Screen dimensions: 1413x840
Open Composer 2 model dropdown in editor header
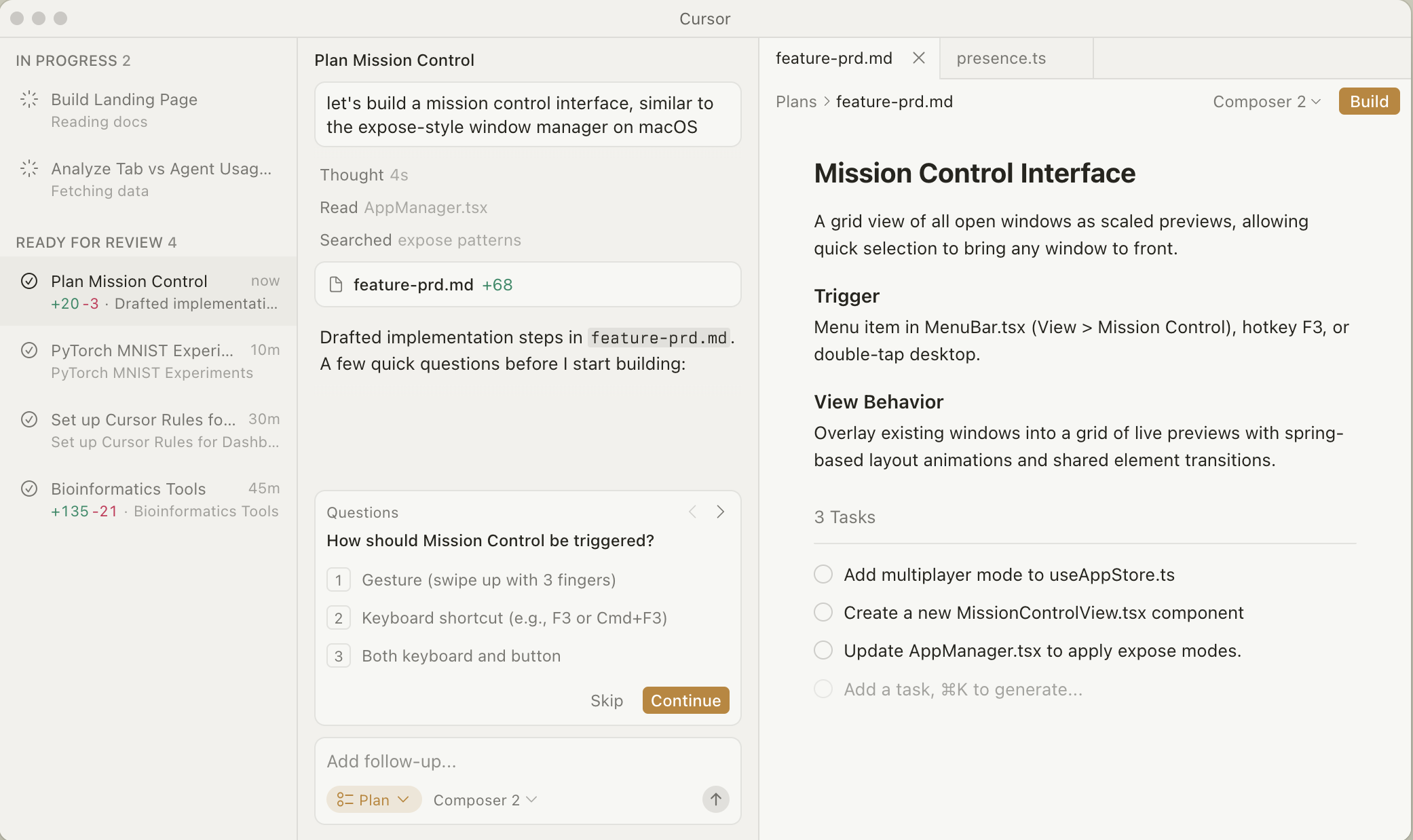1267,102
